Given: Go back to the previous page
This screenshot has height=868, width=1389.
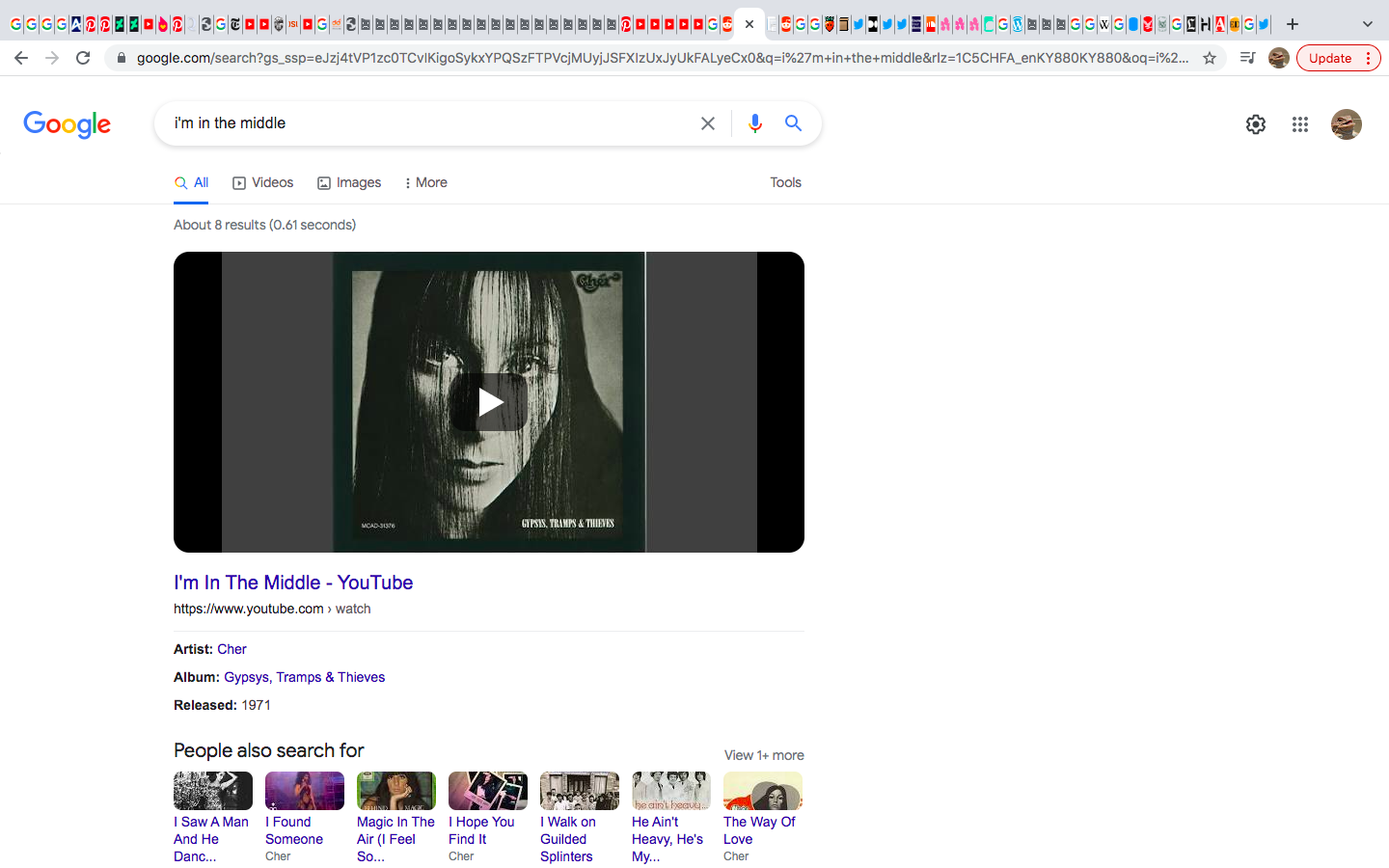Looking at the screenshot, I should (x=21, y=58).
